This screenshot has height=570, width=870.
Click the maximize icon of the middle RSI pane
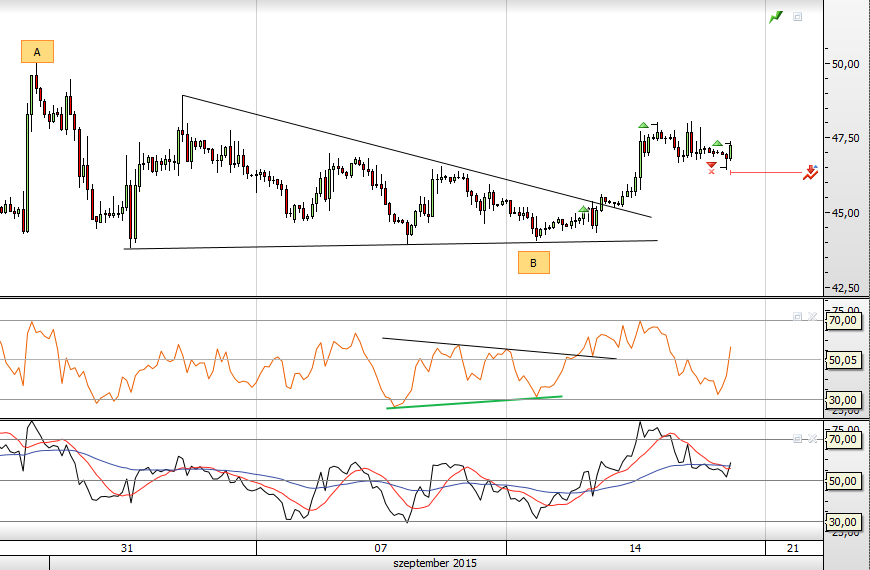point(797,316)
